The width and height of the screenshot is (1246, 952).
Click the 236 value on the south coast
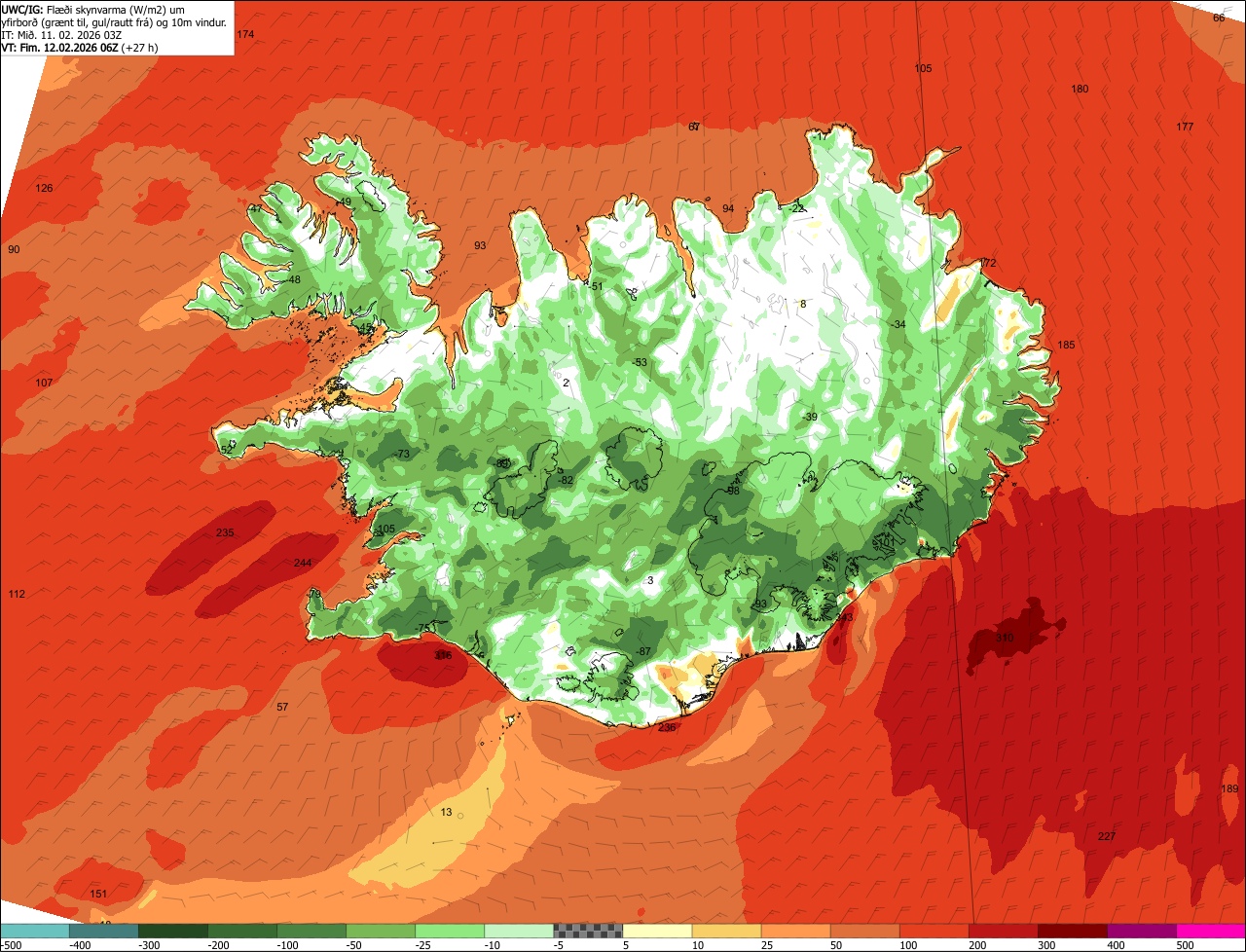point(667,727)
